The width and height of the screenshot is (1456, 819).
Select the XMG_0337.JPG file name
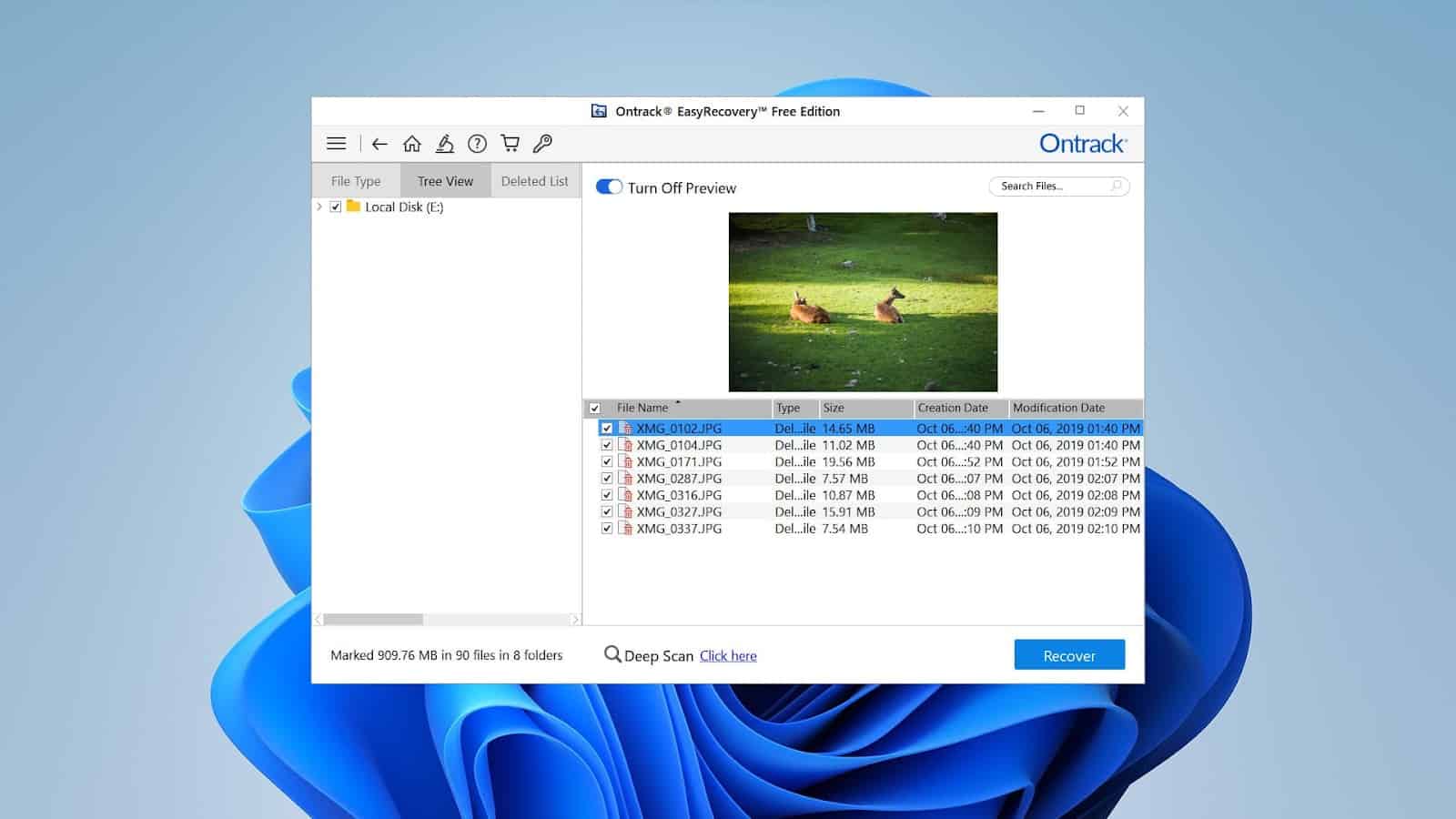679,528
